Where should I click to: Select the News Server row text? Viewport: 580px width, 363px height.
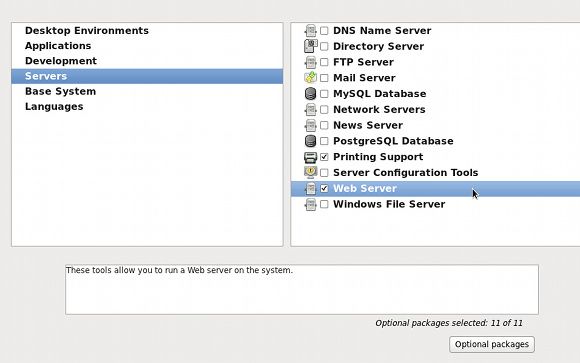[x=368, y=125]
